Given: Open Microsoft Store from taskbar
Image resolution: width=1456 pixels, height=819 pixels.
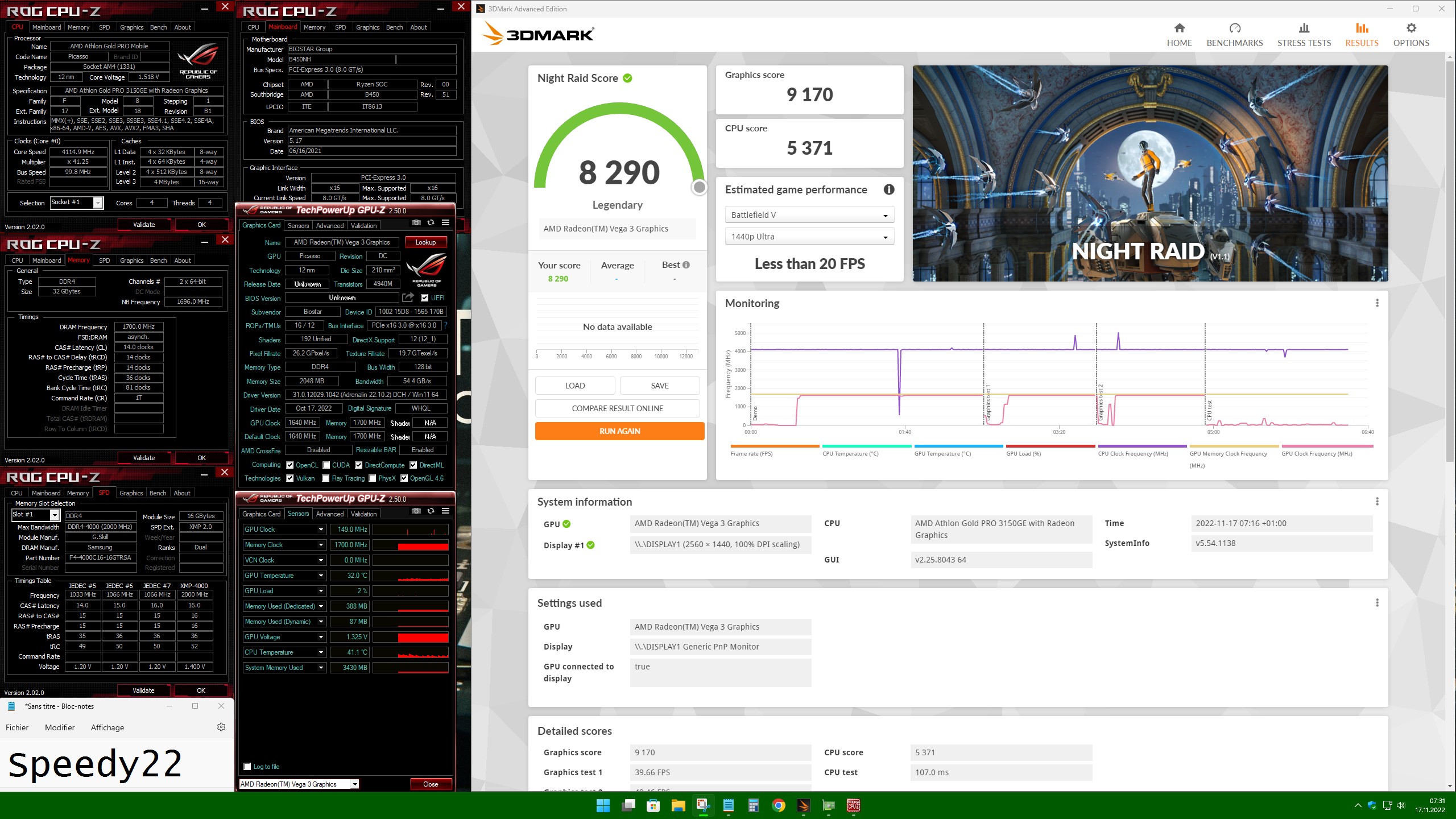Looking at the screenshot, I should coord(653,805).
